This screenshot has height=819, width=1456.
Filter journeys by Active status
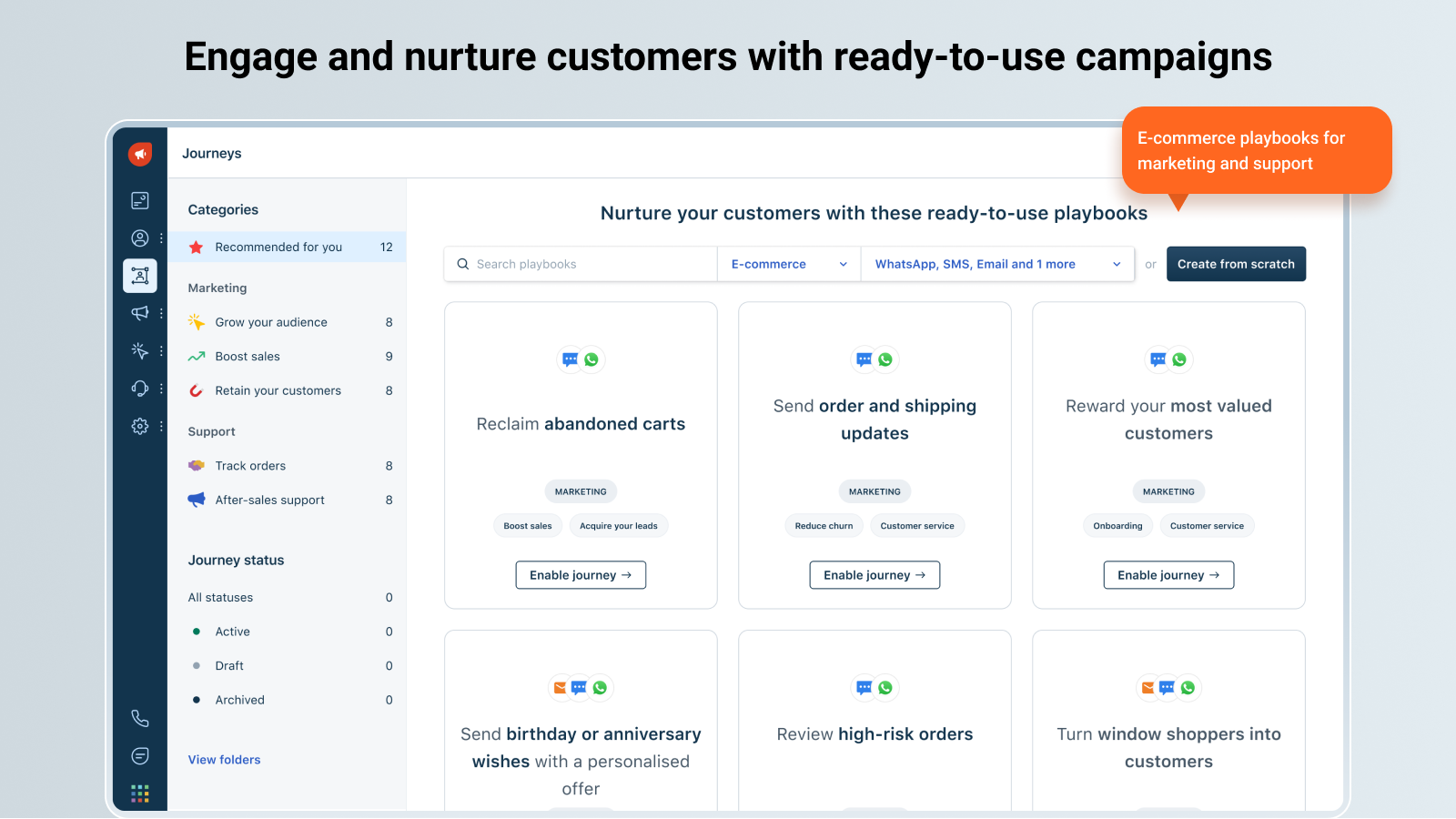point(233,631)
